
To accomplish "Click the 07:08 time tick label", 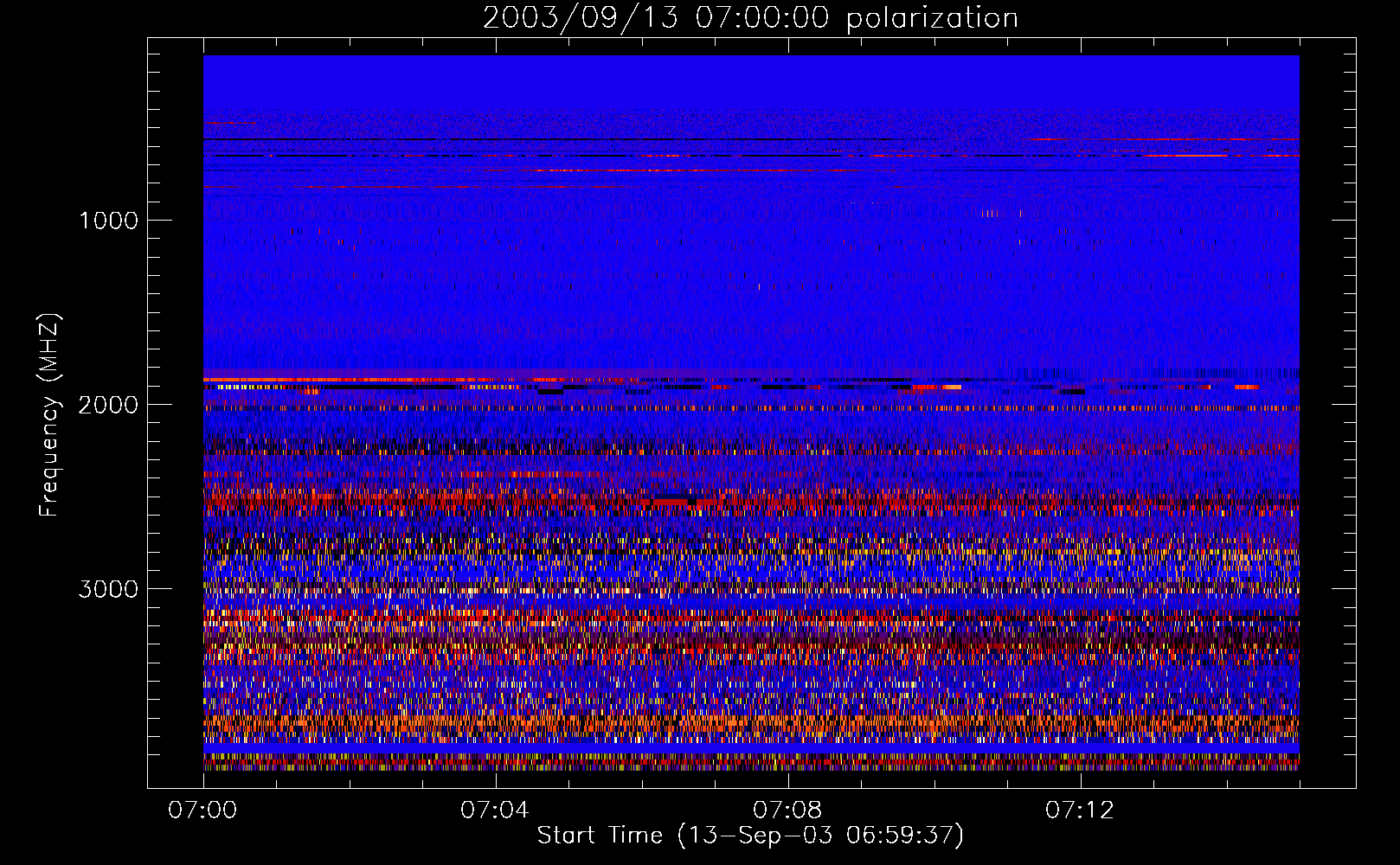I will coord(787,811).
